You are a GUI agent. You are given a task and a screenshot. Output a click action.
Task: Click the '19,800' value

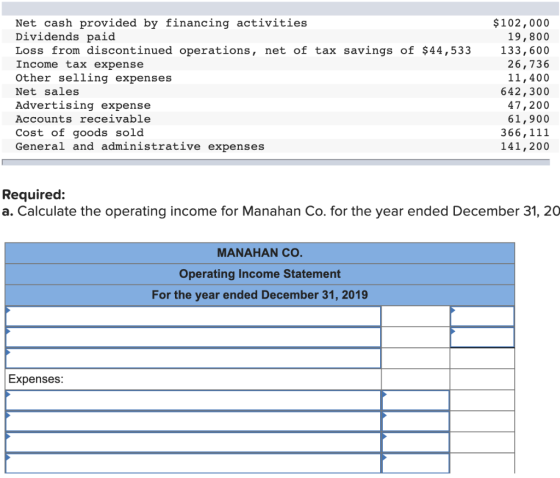[528, 37]
